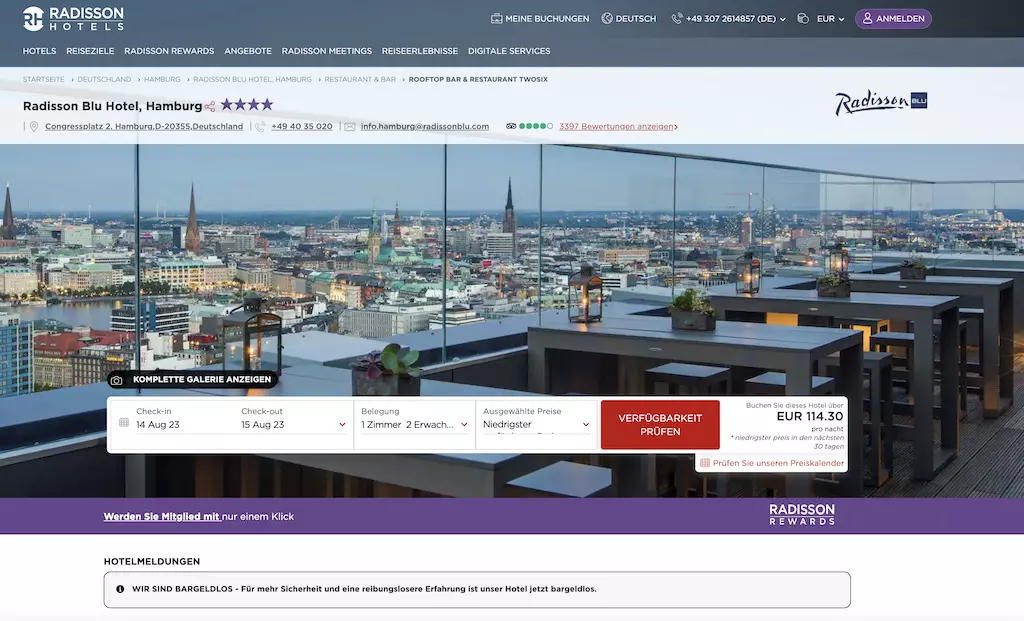Screen dimensions: 1024x621
Task: Click the info icon in hotel notice
Action: tap(120, 589)
